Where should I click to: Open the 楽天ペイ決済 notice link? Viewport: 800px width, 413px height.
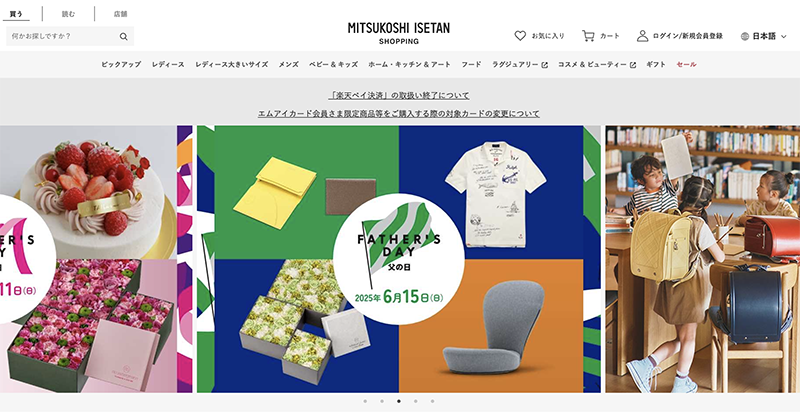point(399,95)
